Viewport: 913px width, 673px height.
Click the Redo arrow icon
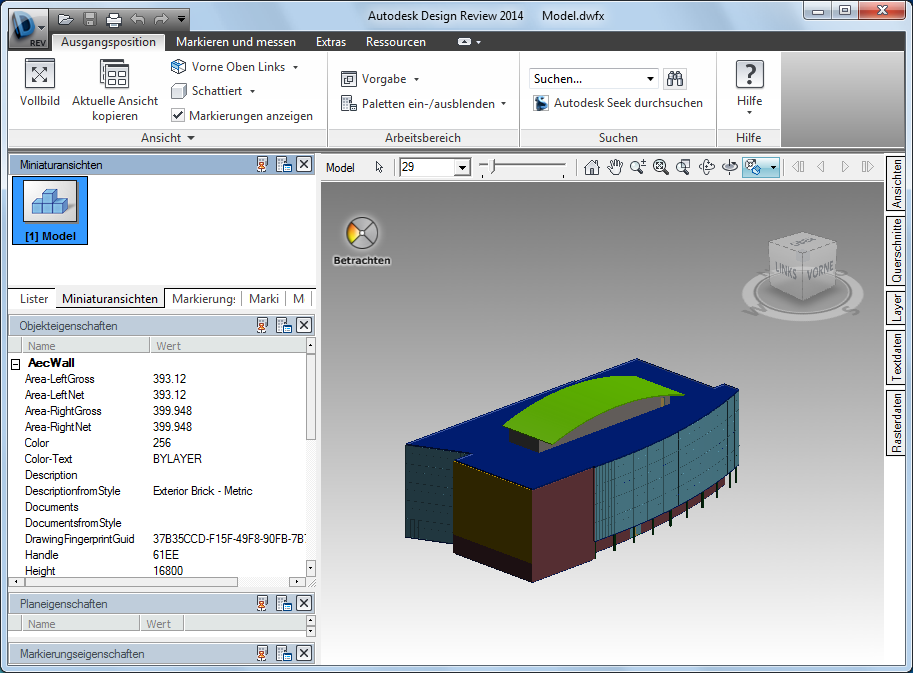click(161, 19)
